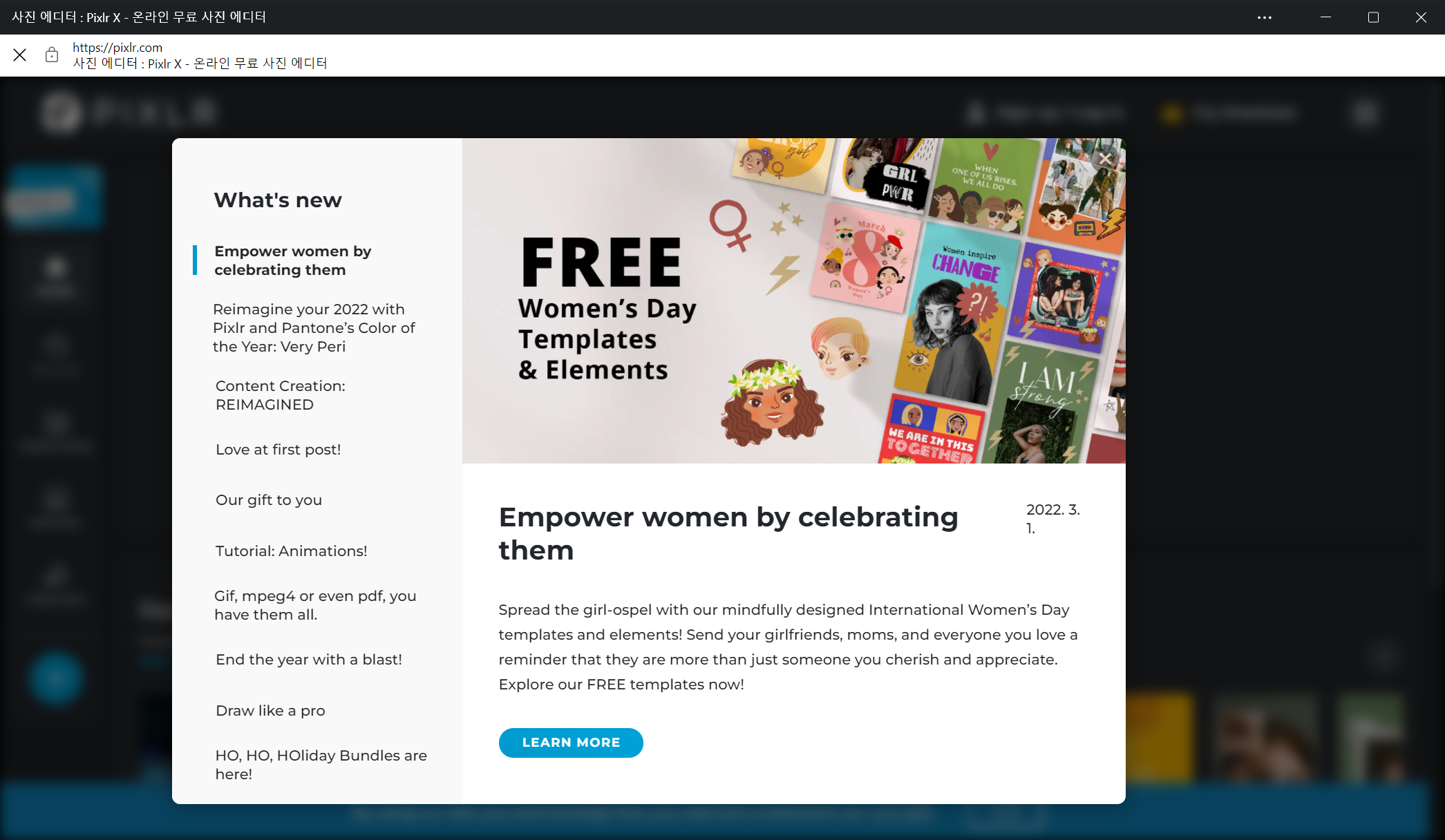Open 'Love at first post!' entry
The width and height of the screenshot is (1445, 840).
tap(278, 450)
